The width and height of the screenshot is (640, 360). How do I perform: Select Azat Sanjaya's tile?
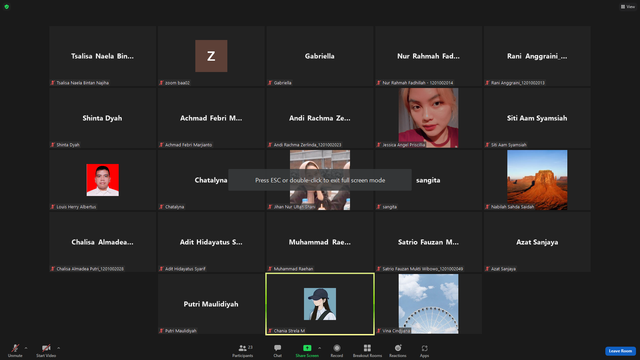(537, 242)
